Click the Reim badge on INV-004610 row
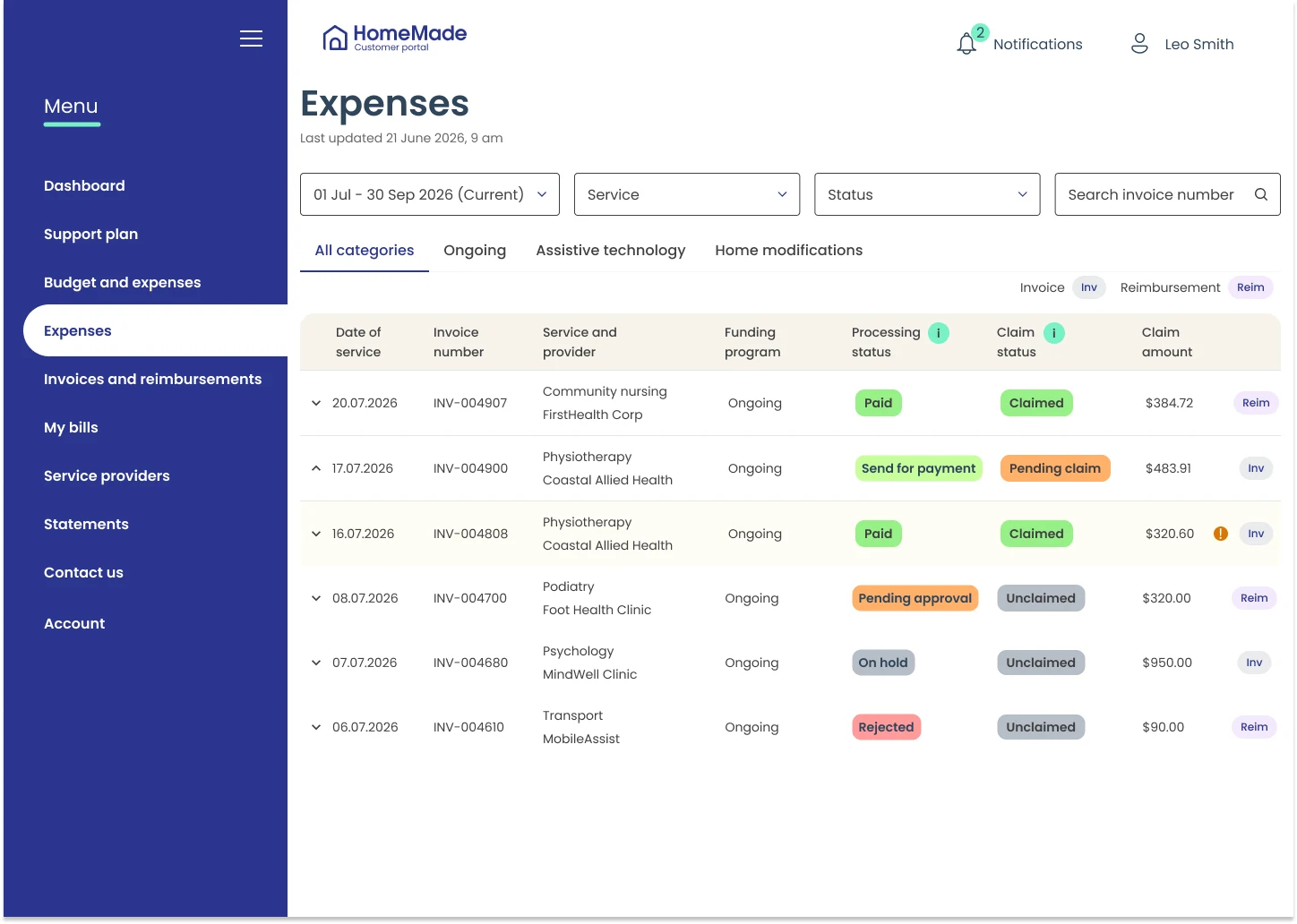This screenshot has height=924, width=1297. pos(1254,727)
